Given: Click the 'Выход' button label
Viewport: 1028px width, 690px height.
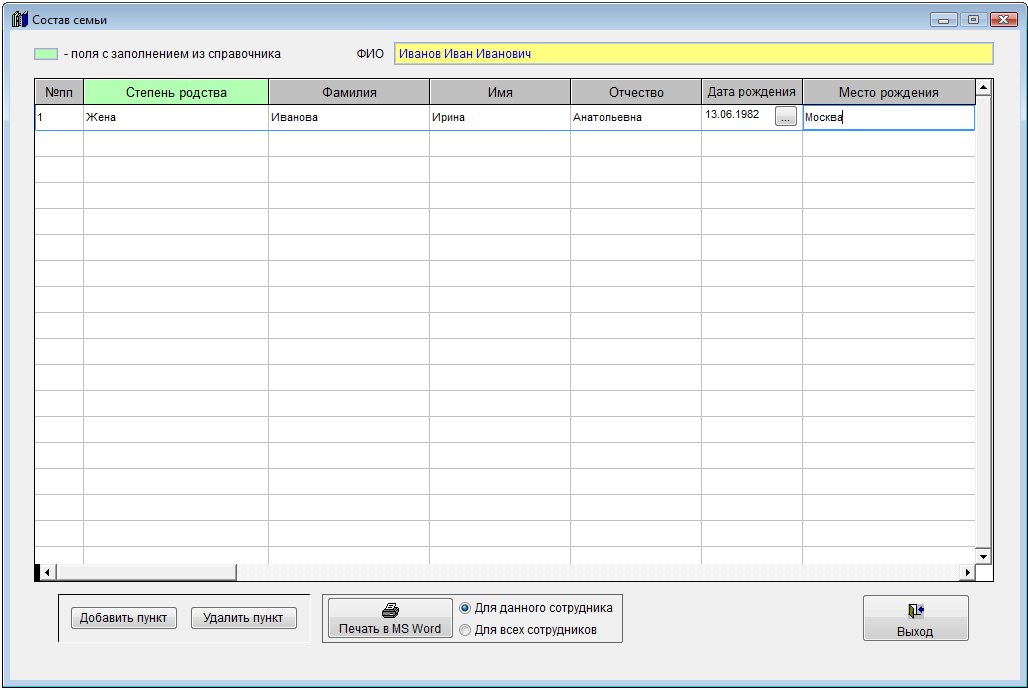Looking at the screenshot, I should 915,632.
